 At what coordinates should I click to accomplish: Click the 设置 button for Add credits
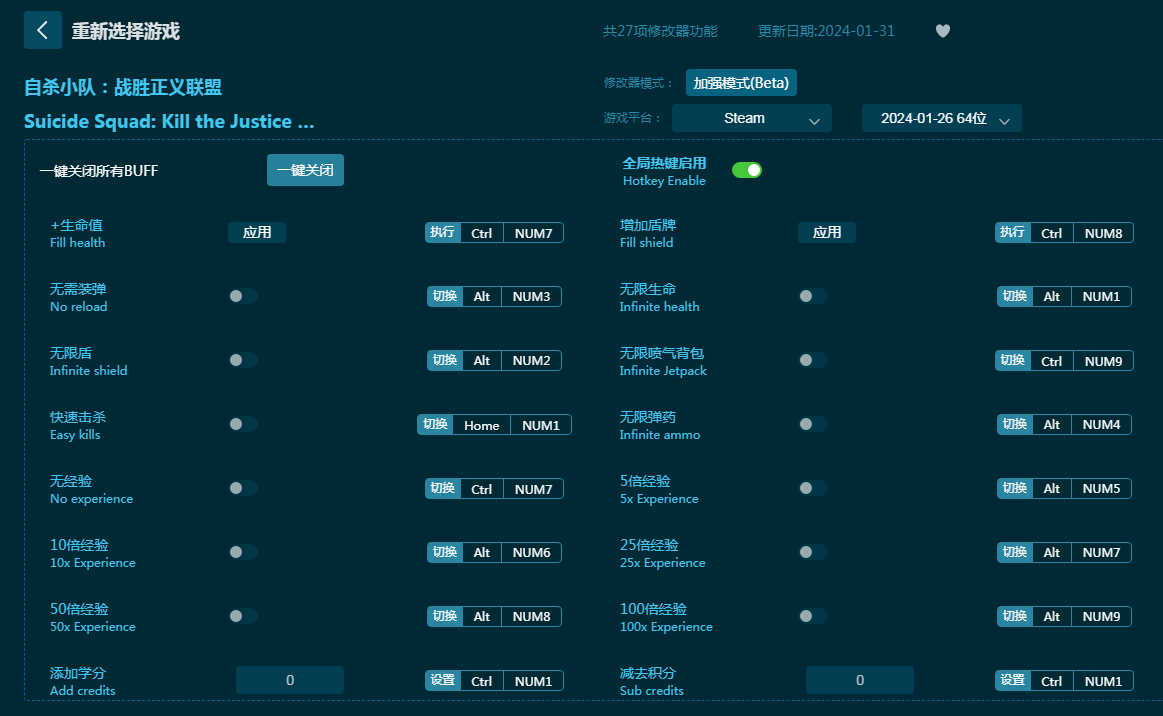[442, 681]
